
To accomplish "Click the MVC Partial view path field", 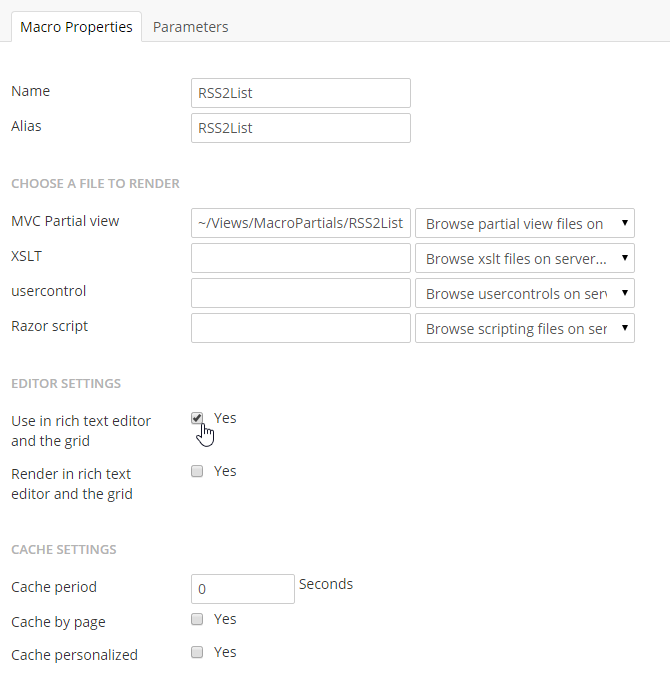I will pyautogui.click(x=300, y=223).
